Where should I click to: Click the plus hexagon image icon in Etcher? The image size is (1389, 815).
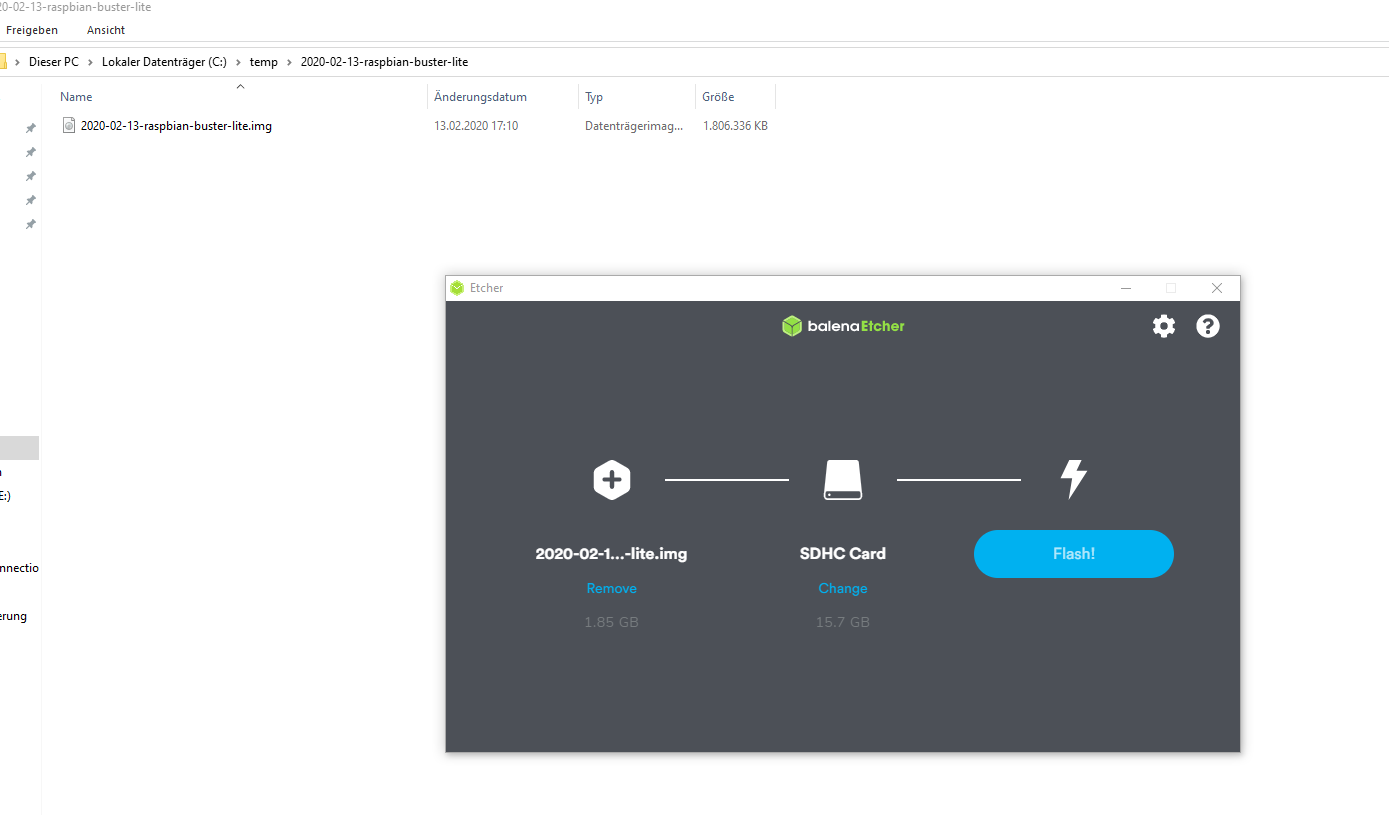[x=612, y=480]
